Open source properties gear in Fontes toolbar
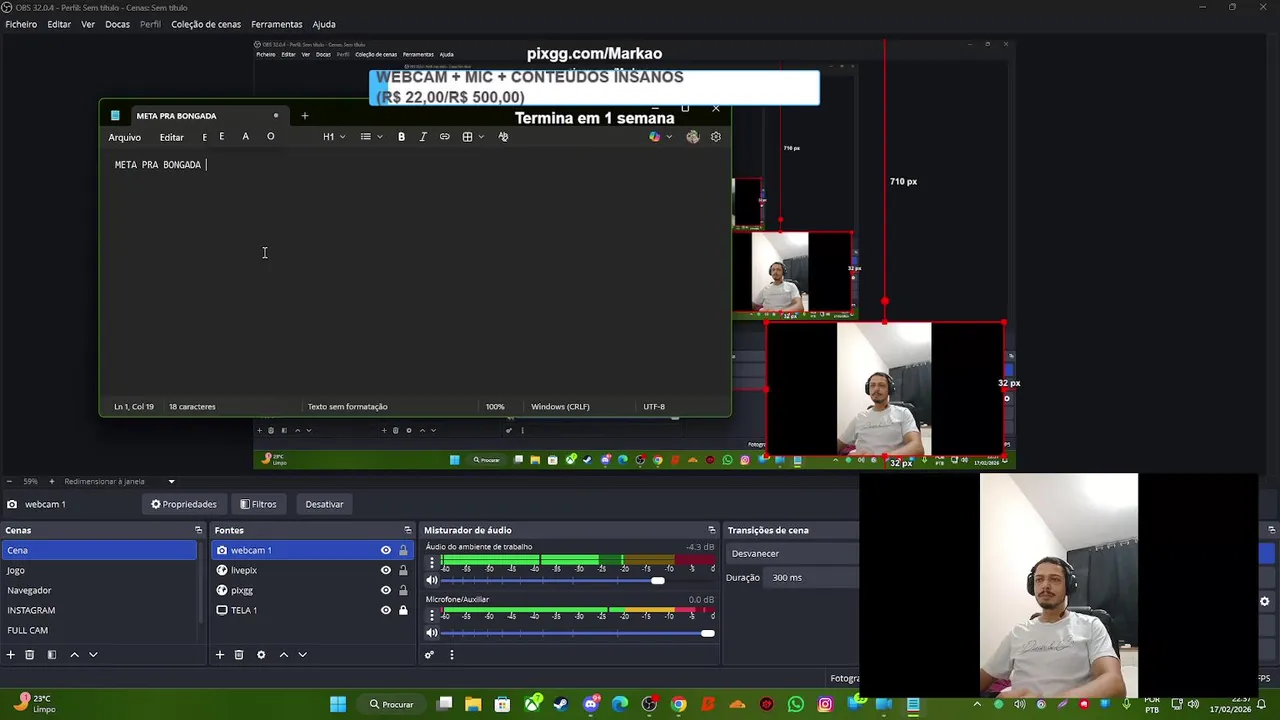The width and height of the screenshot is (1280, 720). click(x=261, y=655)
